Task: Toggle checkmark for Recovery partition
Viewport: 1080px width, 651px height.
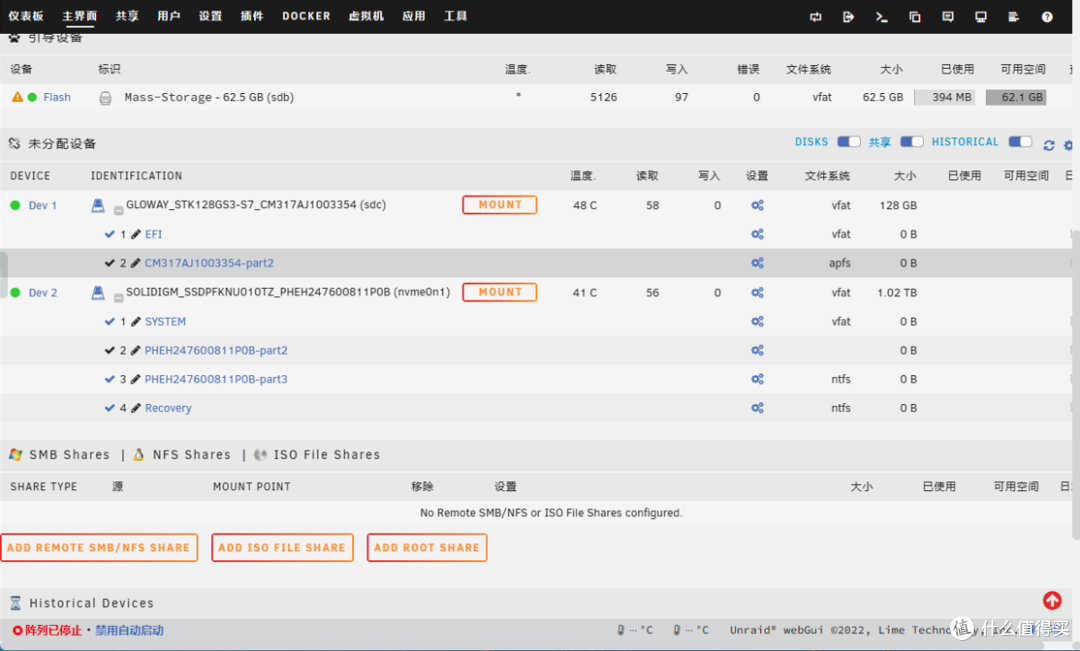Action: click(x=110, y=409)
